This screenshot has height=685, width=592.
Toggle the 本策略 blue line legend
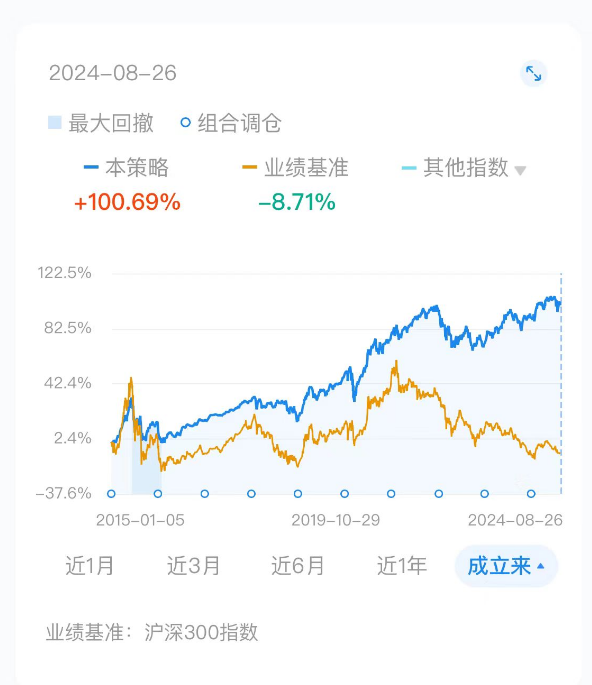coord(126,167)
